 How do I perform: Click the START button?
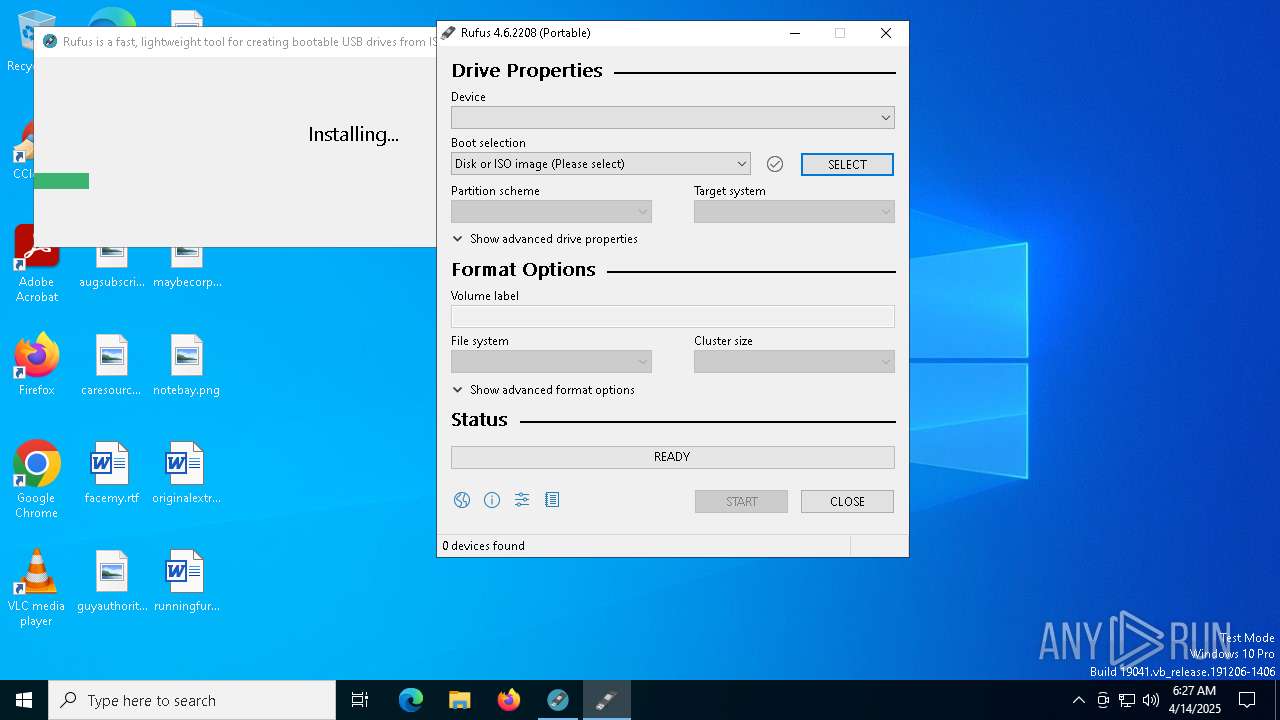pos(741,501)
